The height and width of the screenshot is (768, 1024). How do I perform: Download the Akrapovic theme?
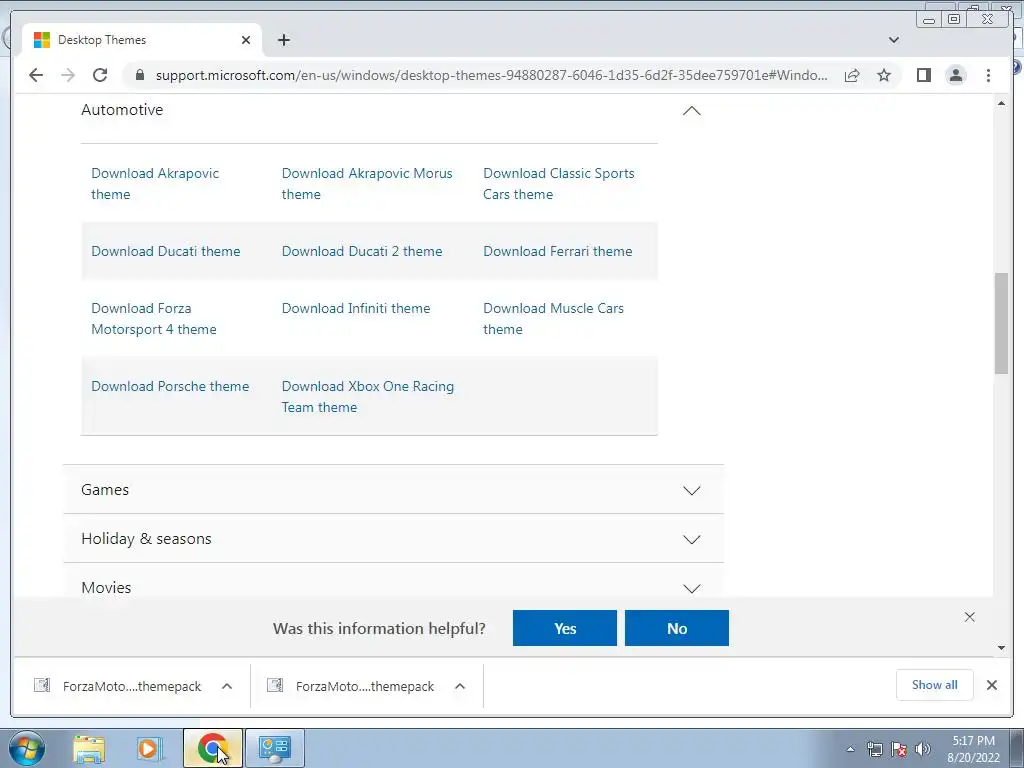click(155, 184)
